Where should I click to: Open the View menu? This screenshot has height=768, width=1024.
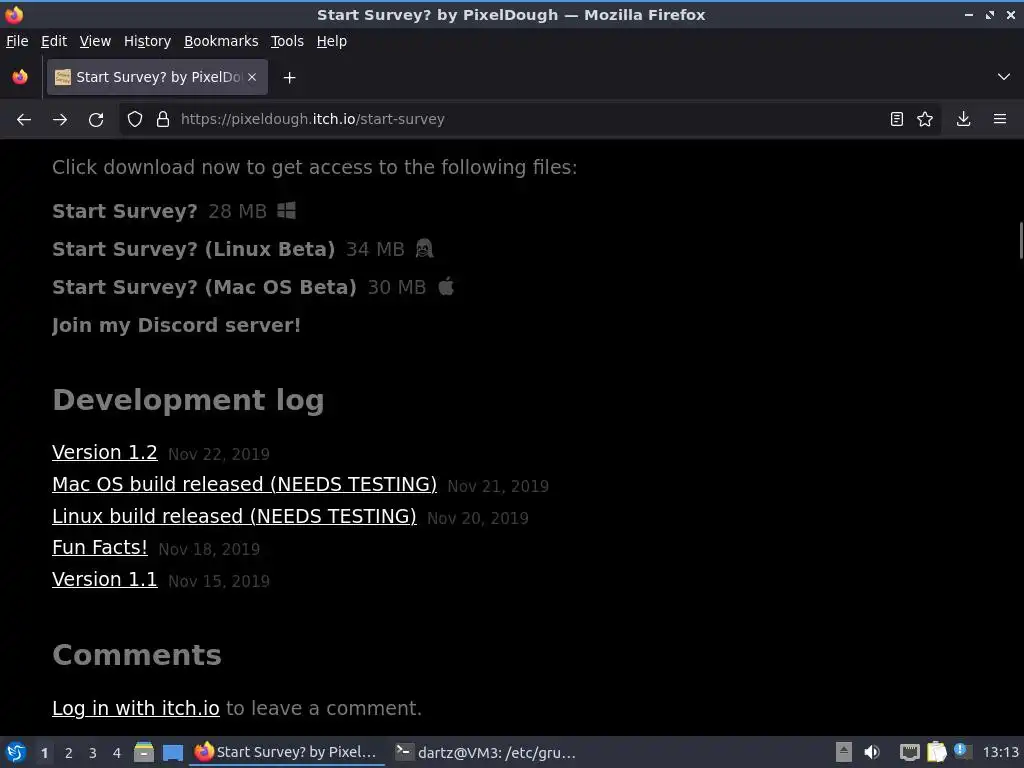coord(95,41)
